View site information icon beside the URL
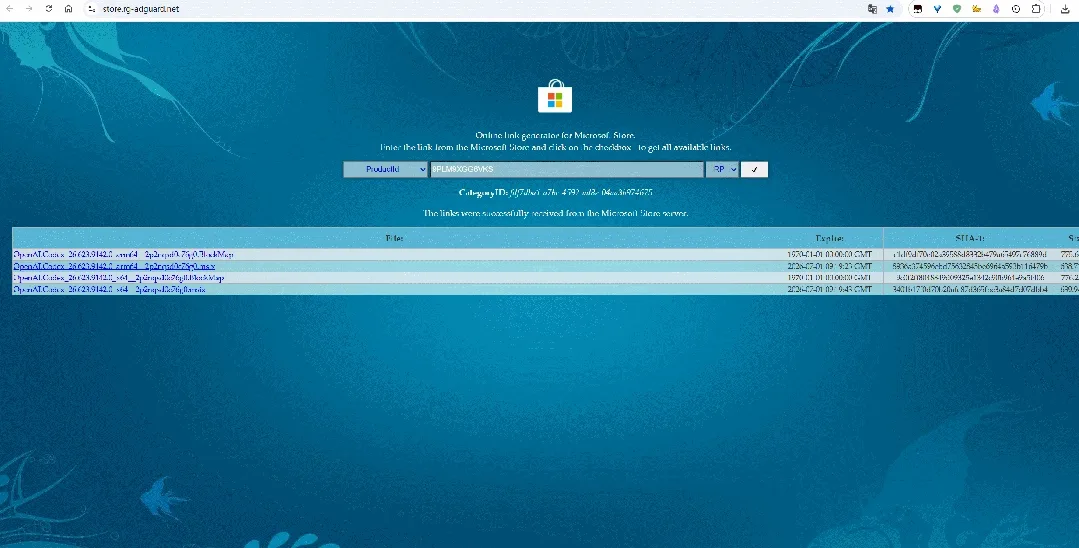This screenshot has width=1079, height=548. click(x=92, y=9)
